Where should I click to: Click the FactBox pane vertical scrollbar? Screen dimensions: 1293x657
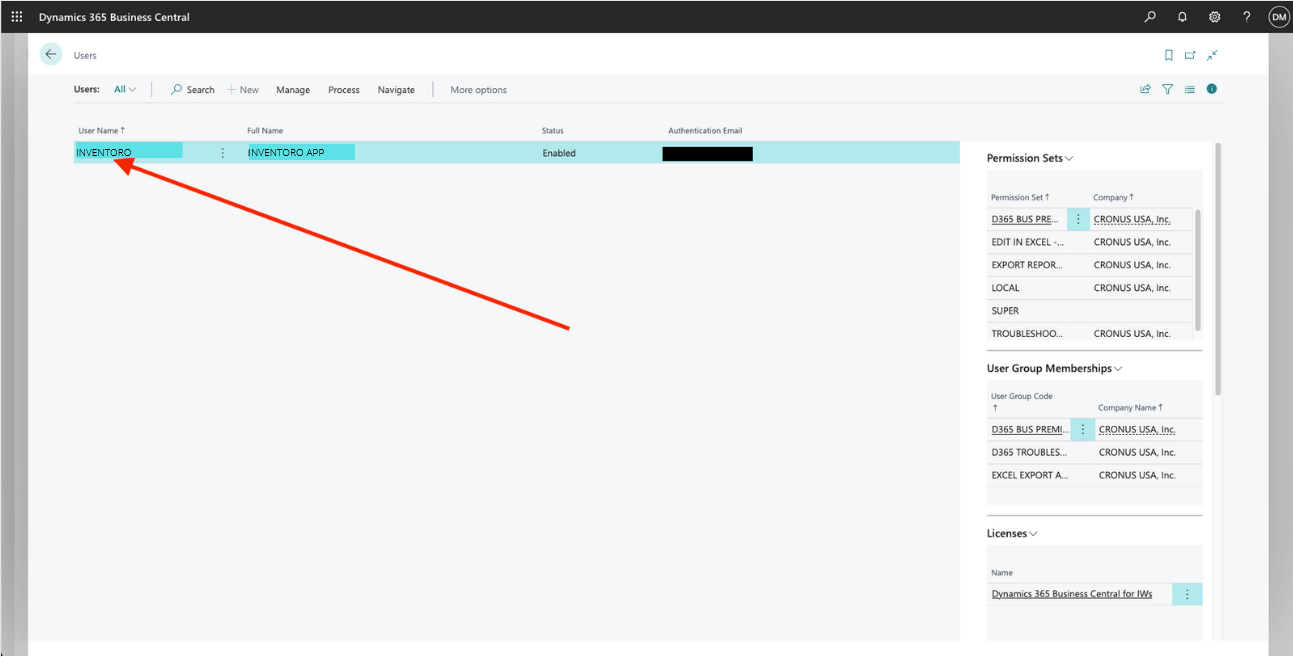click(x=1217, y=270)
